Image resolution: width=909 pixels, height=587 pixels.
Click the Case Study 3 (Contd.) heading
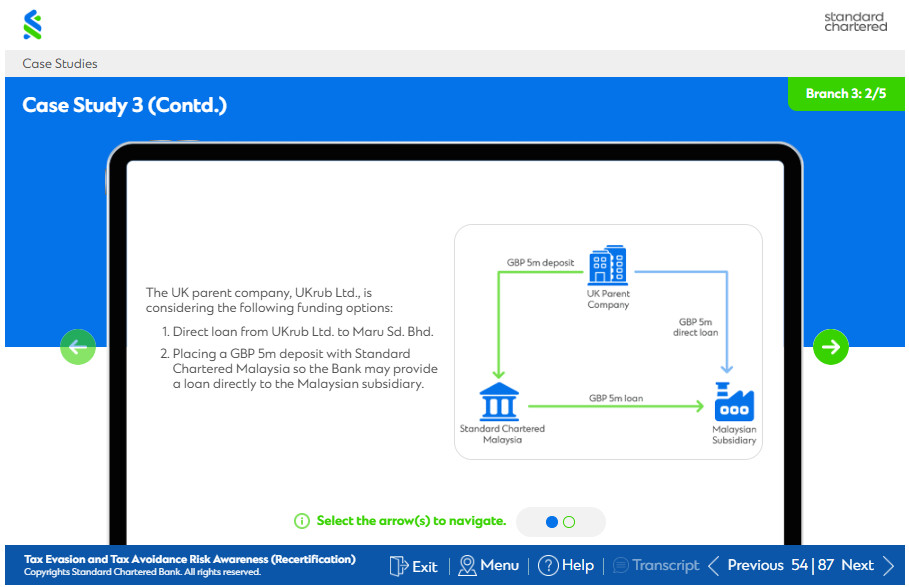(125, 105)
